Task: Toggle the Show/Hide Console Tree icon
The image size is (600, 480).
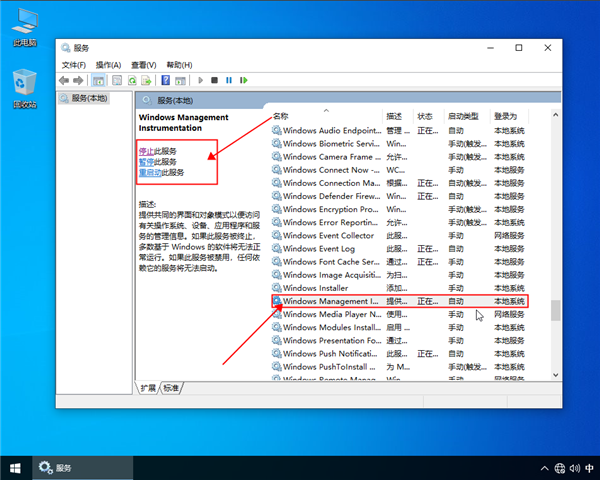Action: [100, 80]
